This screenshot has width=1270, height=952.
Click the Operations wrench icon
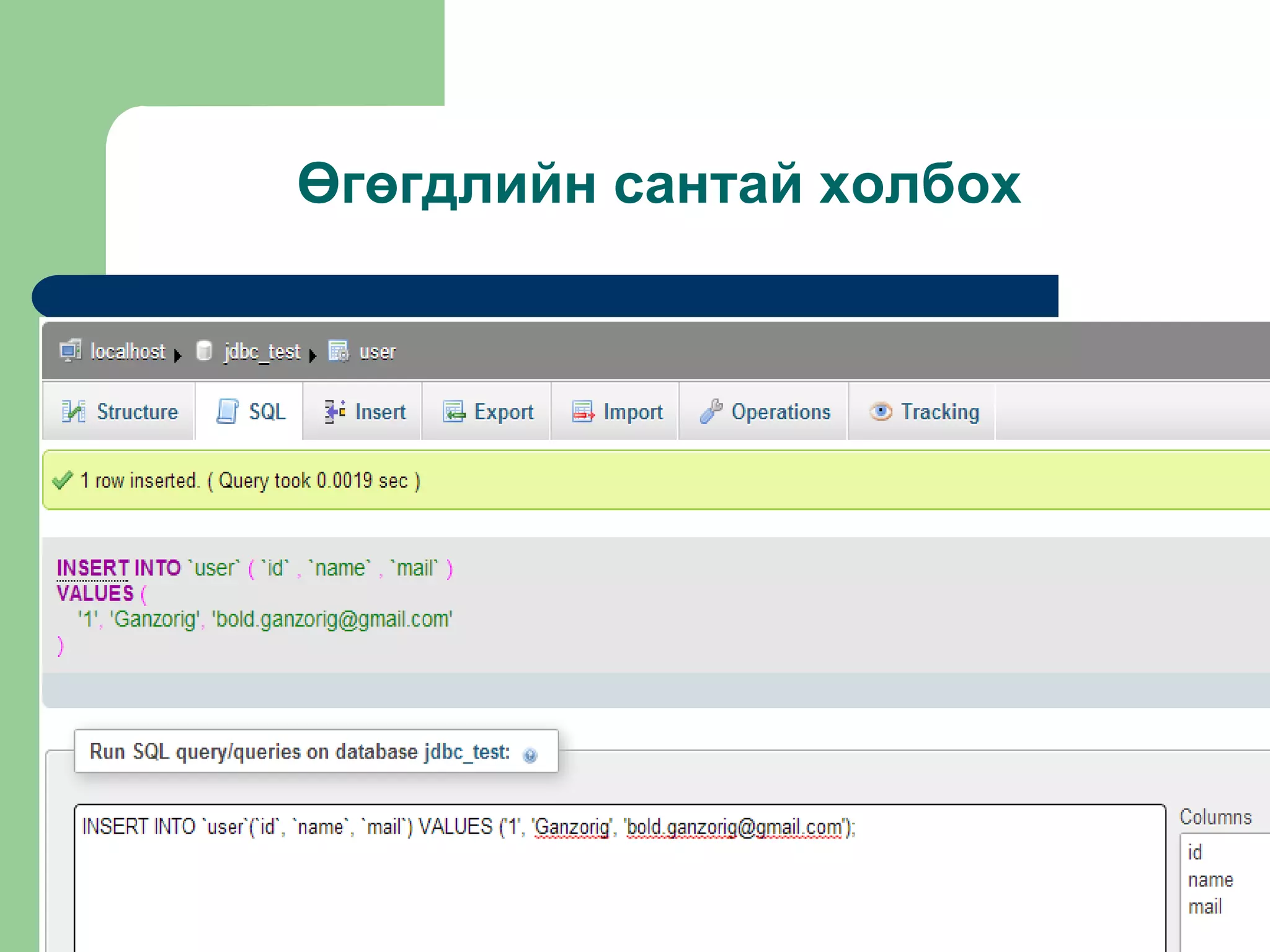(x=711, y=412)
